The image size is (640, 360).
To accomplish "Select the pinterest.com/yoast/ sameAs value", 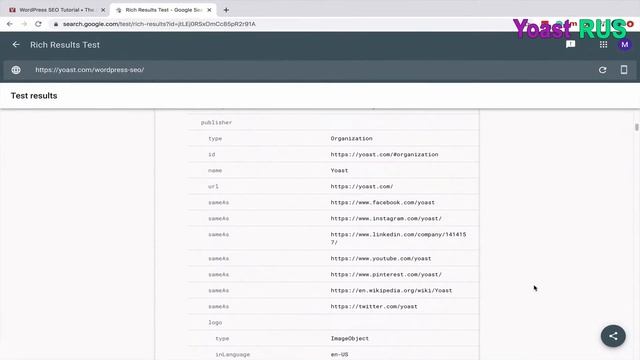I will pos(386,274).
